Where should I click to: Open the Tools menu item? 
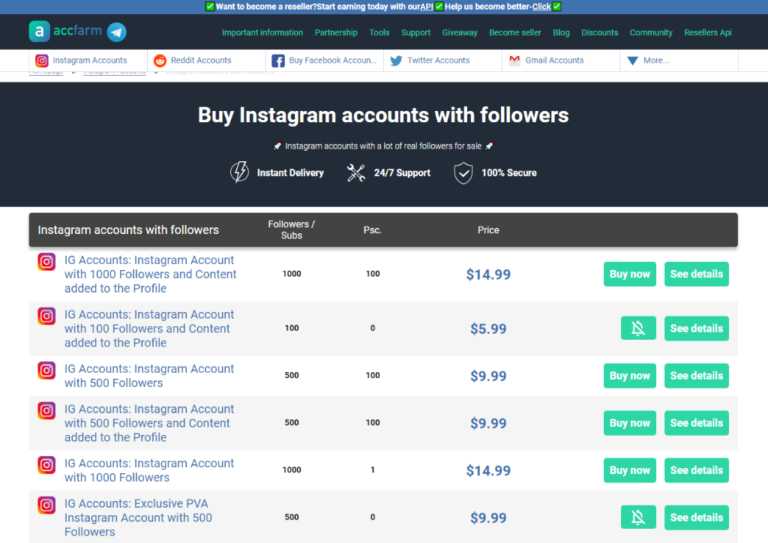point(379,32)
